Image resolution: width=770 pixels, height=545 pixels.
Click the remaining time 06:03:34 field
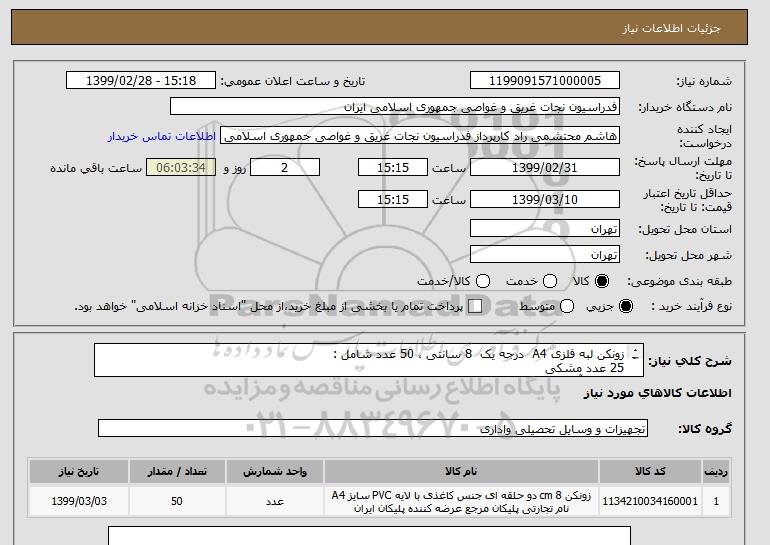[x=181, y=167]
